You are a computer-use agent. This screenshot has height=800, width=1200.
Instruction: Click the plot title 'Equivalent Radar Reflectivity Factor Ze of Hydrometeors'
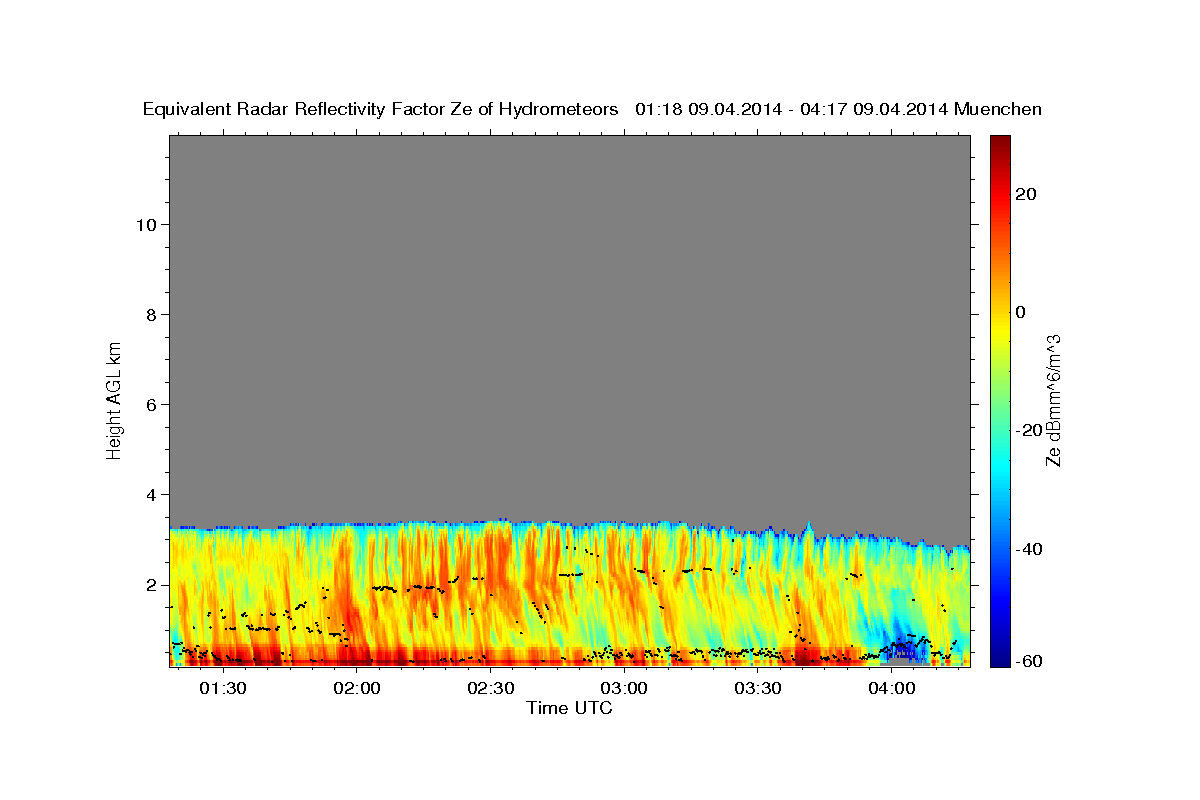click(x=381, y=109)
